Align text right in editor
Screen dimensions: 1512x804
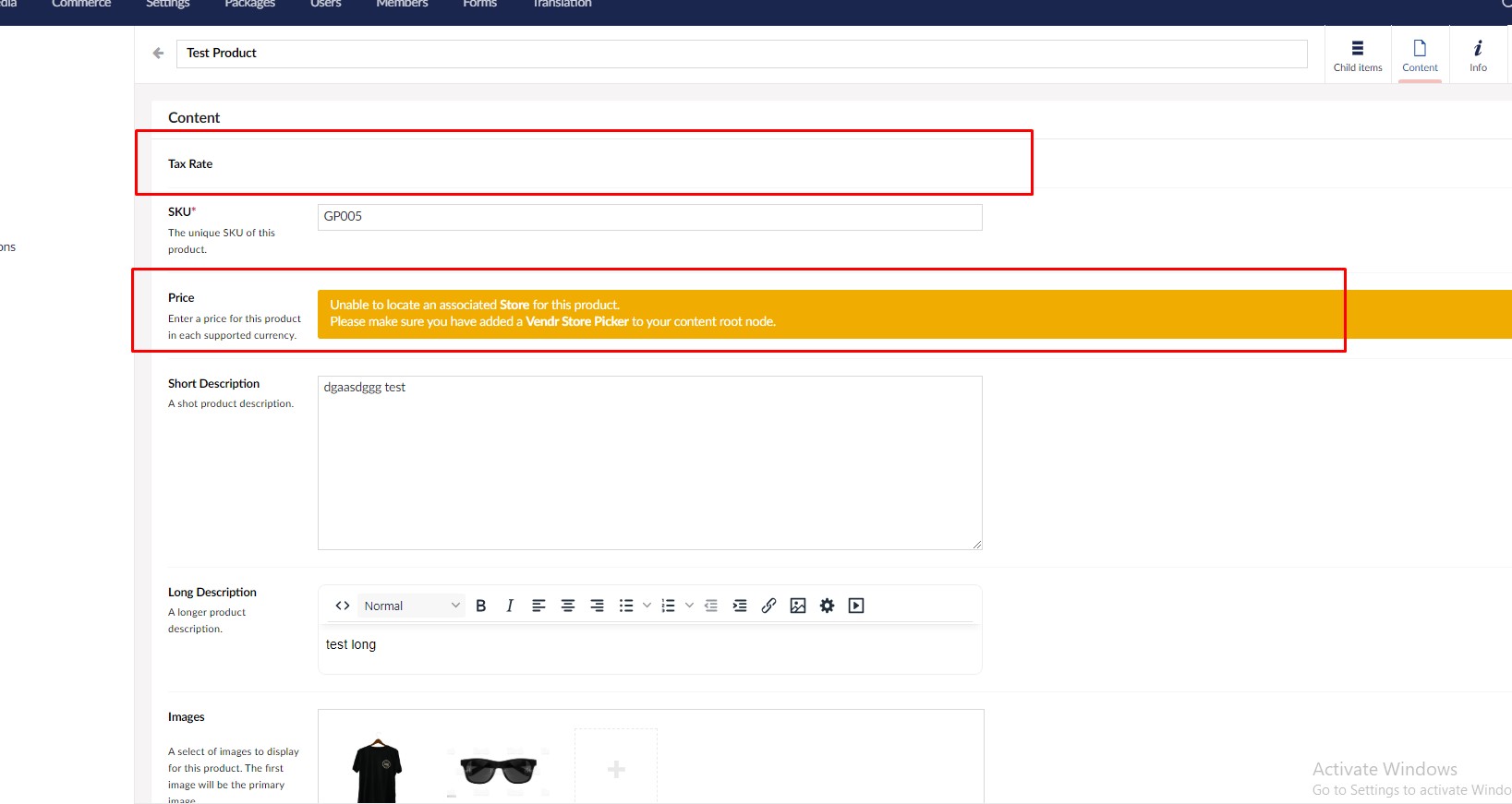(597, 606)
